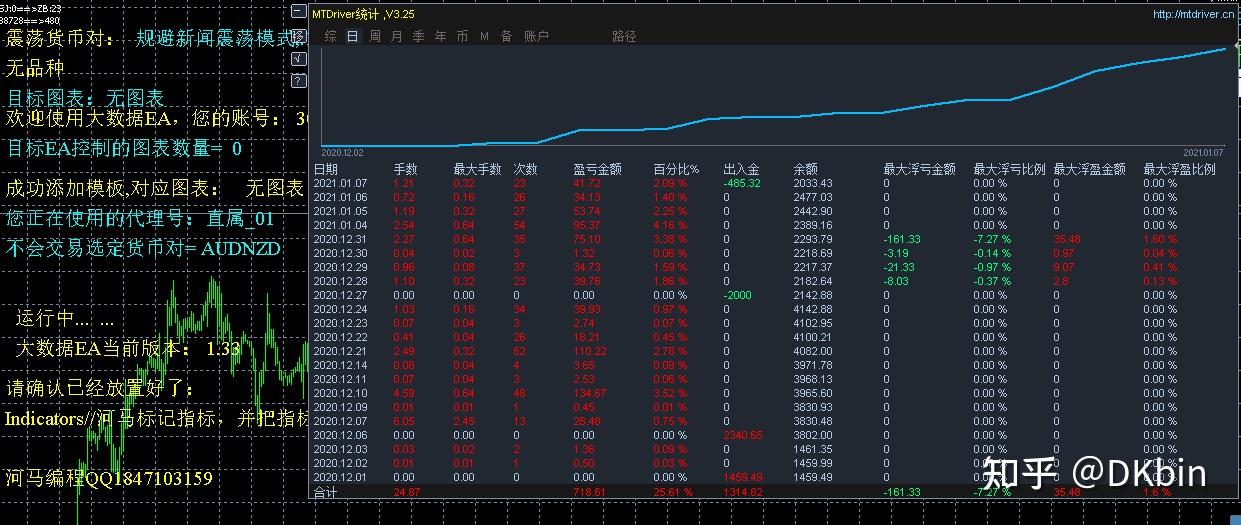Select the 2020.12.01 date row
The width and height of the screenshot is (1241, 525).
[x=340, y=477]
